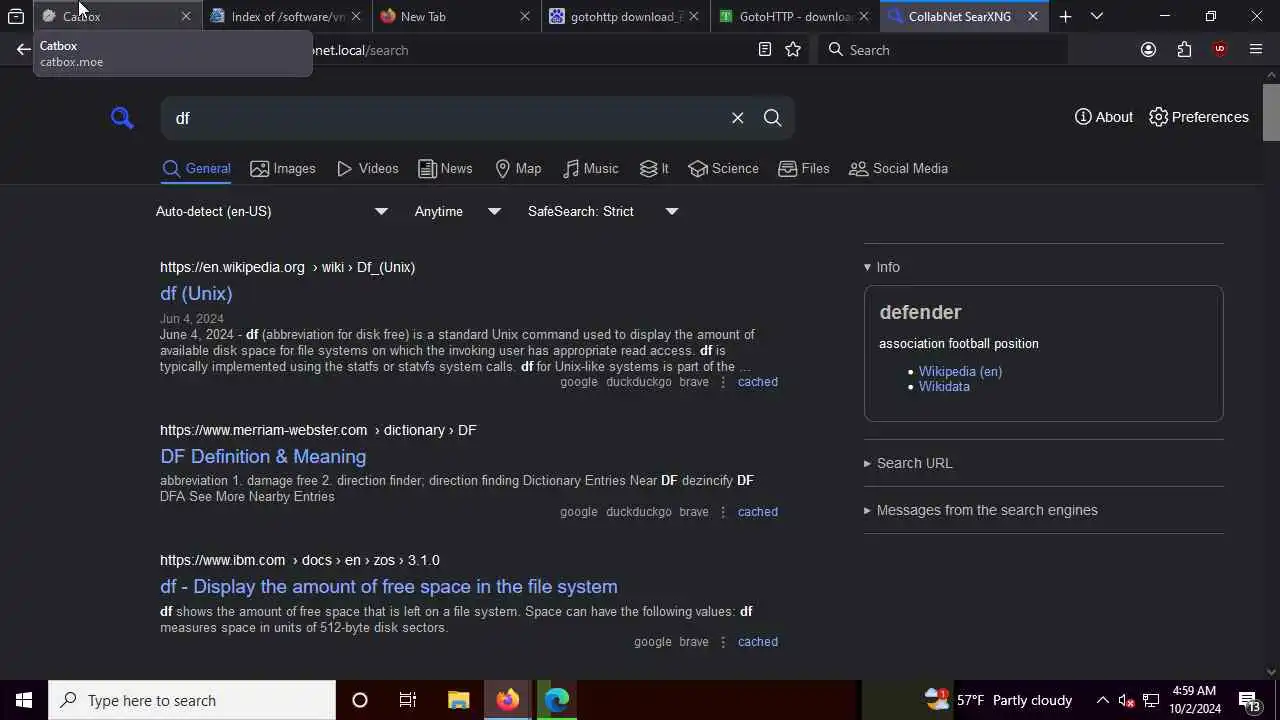Open File Explorer from the taskbar
The image size is (1280, 720).
(459, 700)
